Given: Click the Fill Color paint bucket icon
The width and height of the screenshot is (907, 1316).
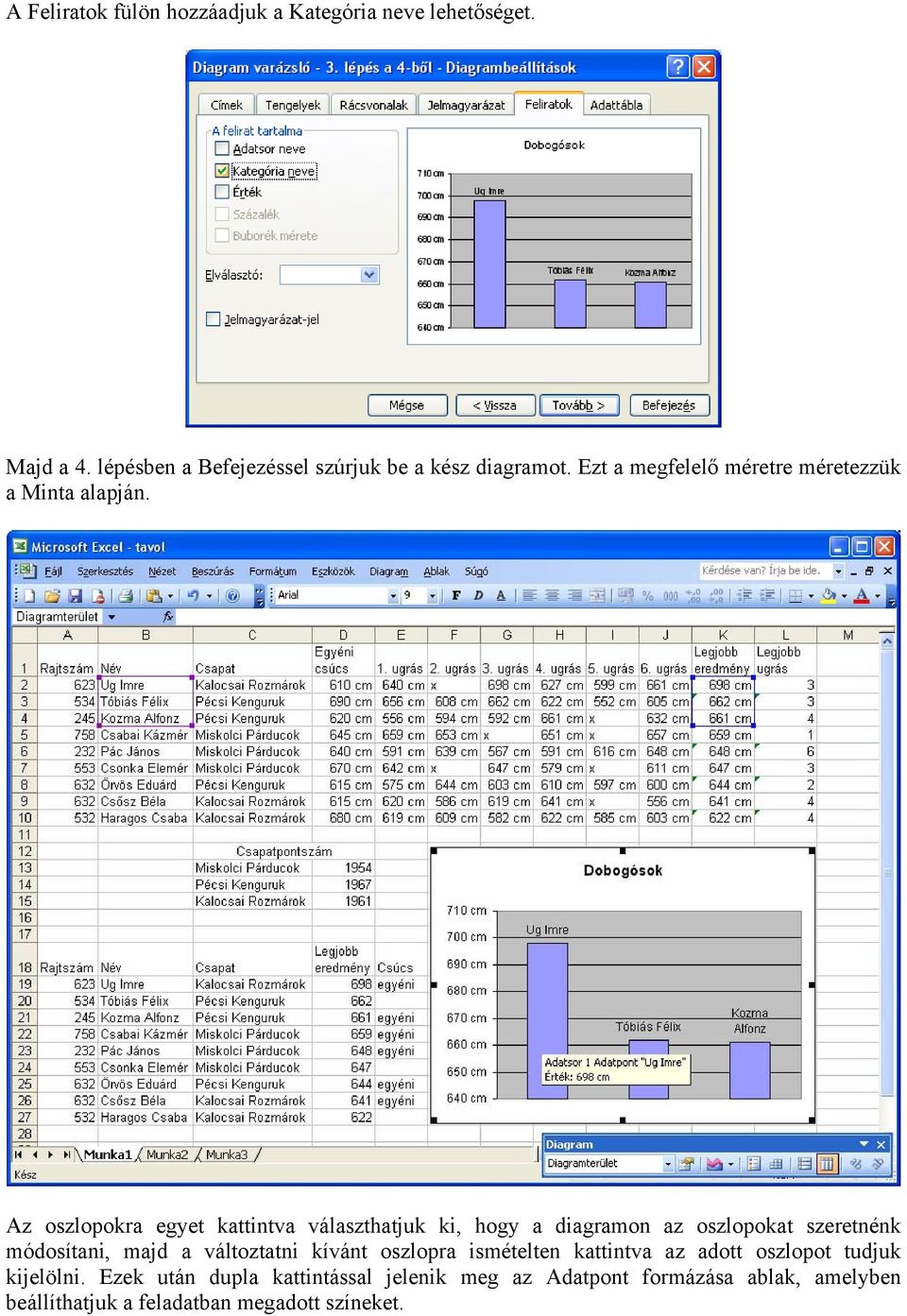Looking at the screenshot, I should [829, 595].
